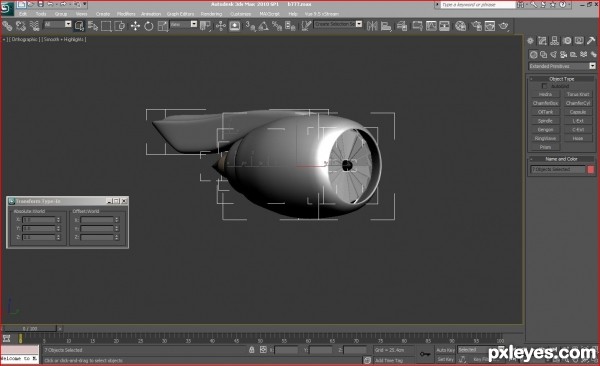Image resolution: width=600 pixels, height=366 pixels.
Task: Click the Torus Knot object button
Action: click(578, 94)
